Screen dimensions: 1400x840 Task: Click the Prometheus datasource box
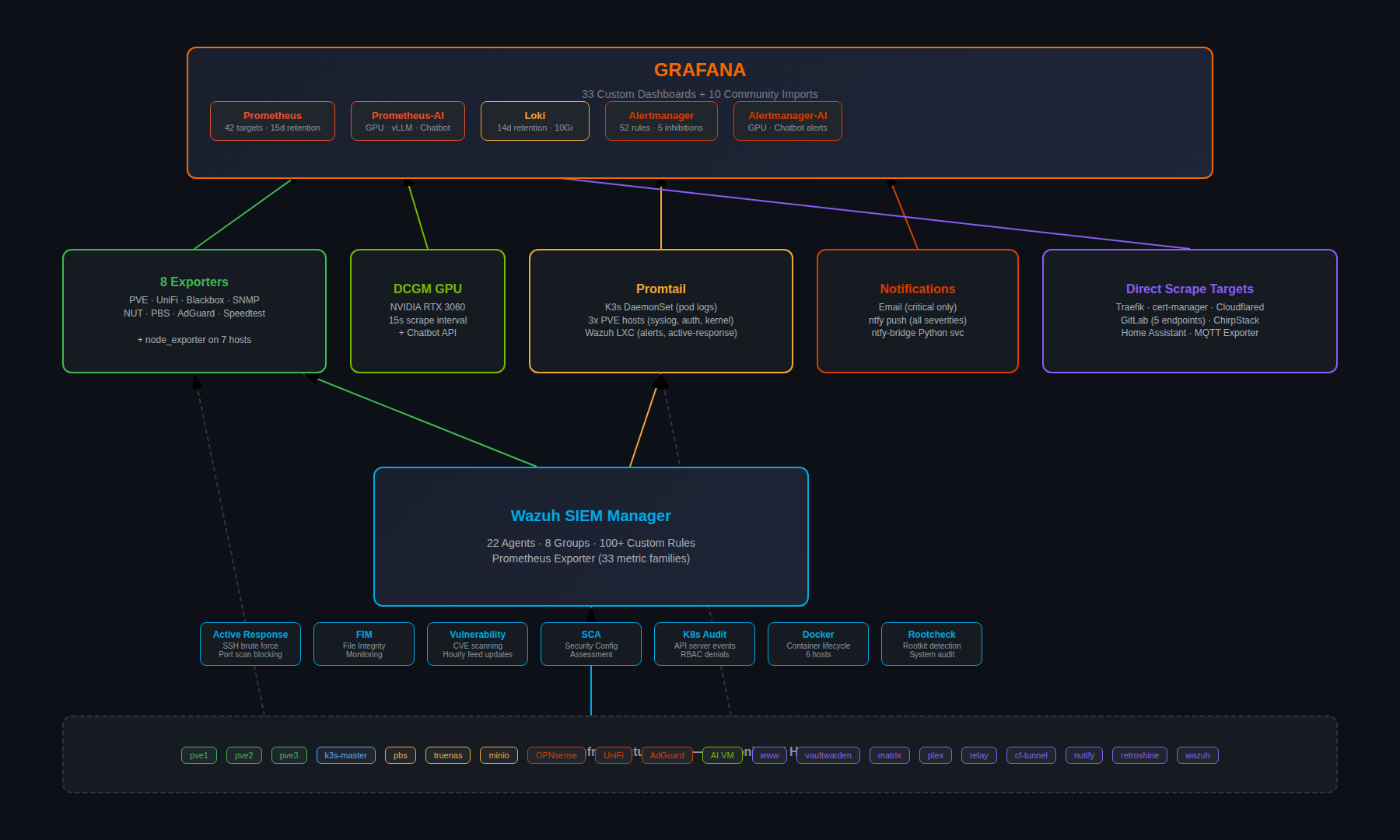tap(272, 121)
